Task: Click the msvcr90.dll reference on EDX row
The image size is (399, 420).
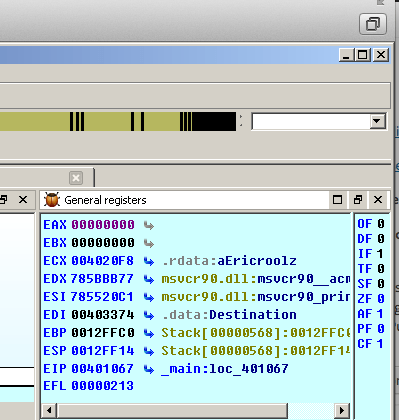Action: tap(256, 279)
